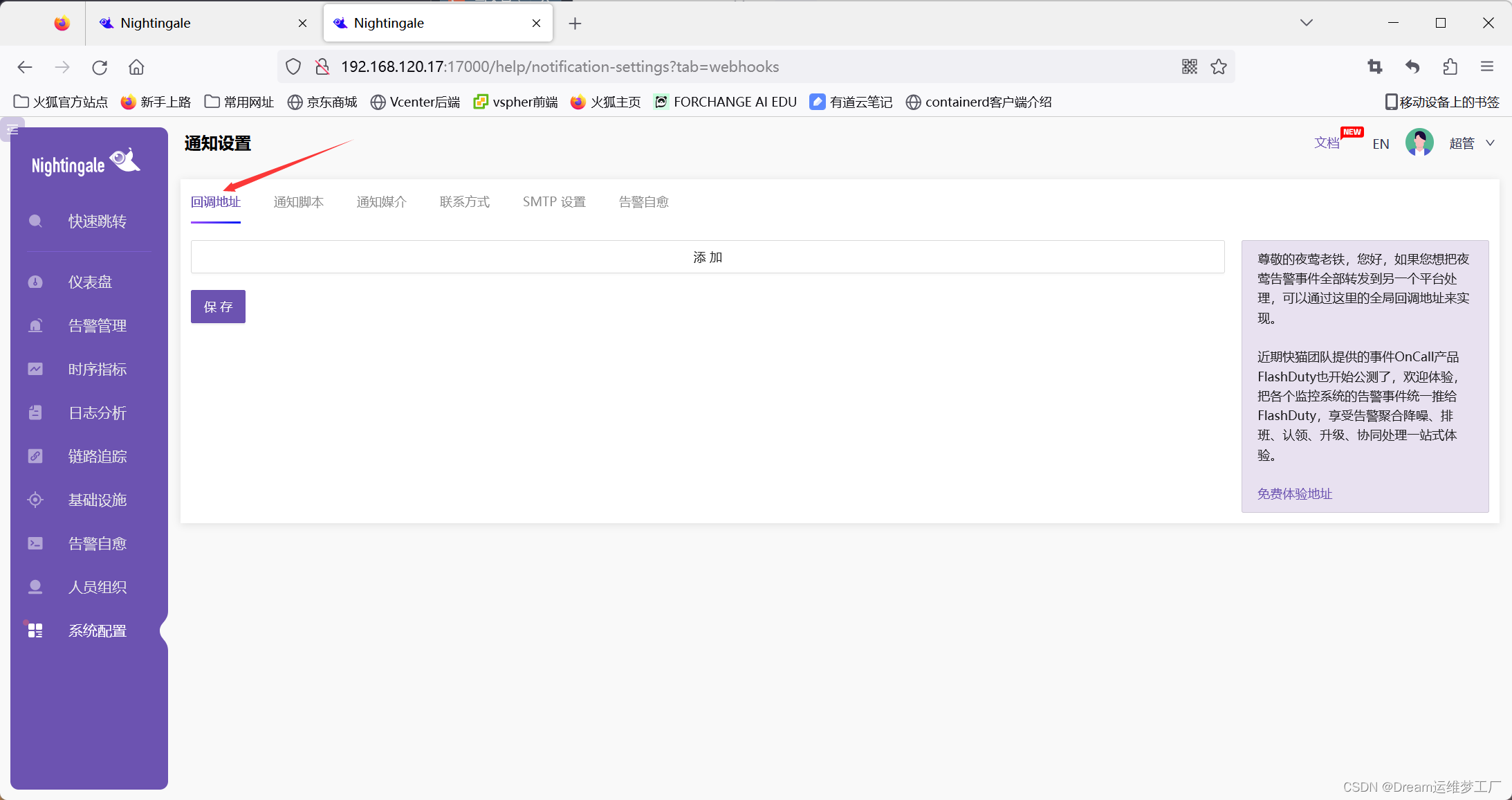Click the 链路追踪 link icon
The width and height of the screenshot is (1512, 800).
click(x=35, y=456)
